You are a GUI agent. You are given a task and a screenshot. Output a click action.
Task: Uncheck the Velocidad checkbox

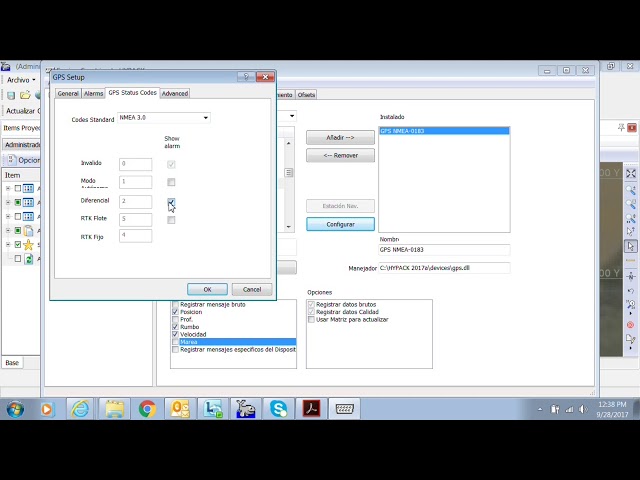pyautogui.click(x=176, y=334)
